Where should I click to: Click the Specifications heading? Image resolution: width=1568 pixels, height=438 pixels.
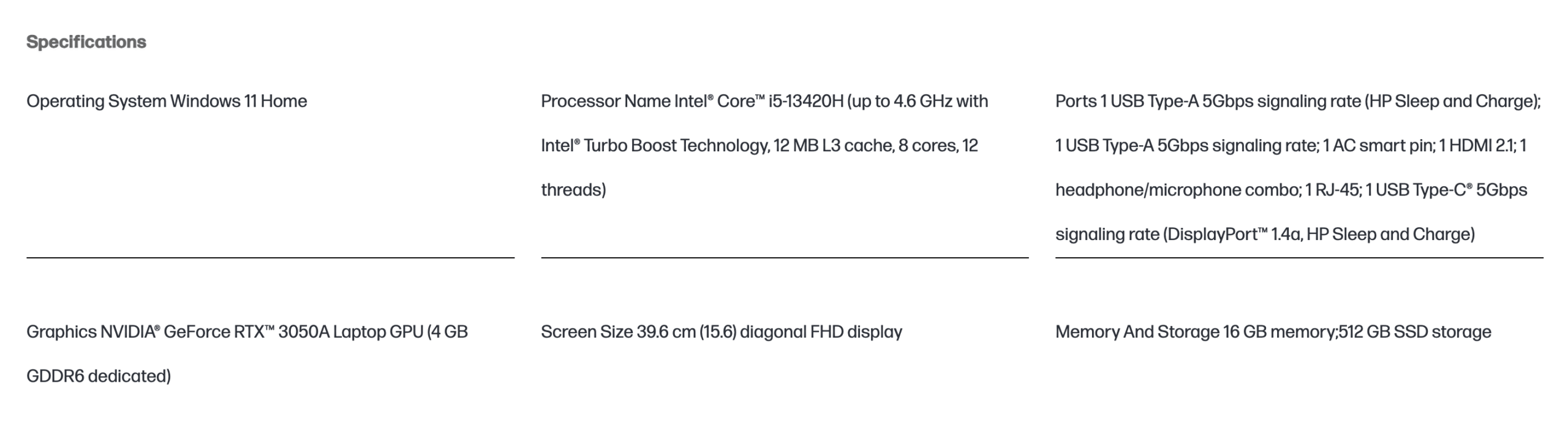coord(86,42)
